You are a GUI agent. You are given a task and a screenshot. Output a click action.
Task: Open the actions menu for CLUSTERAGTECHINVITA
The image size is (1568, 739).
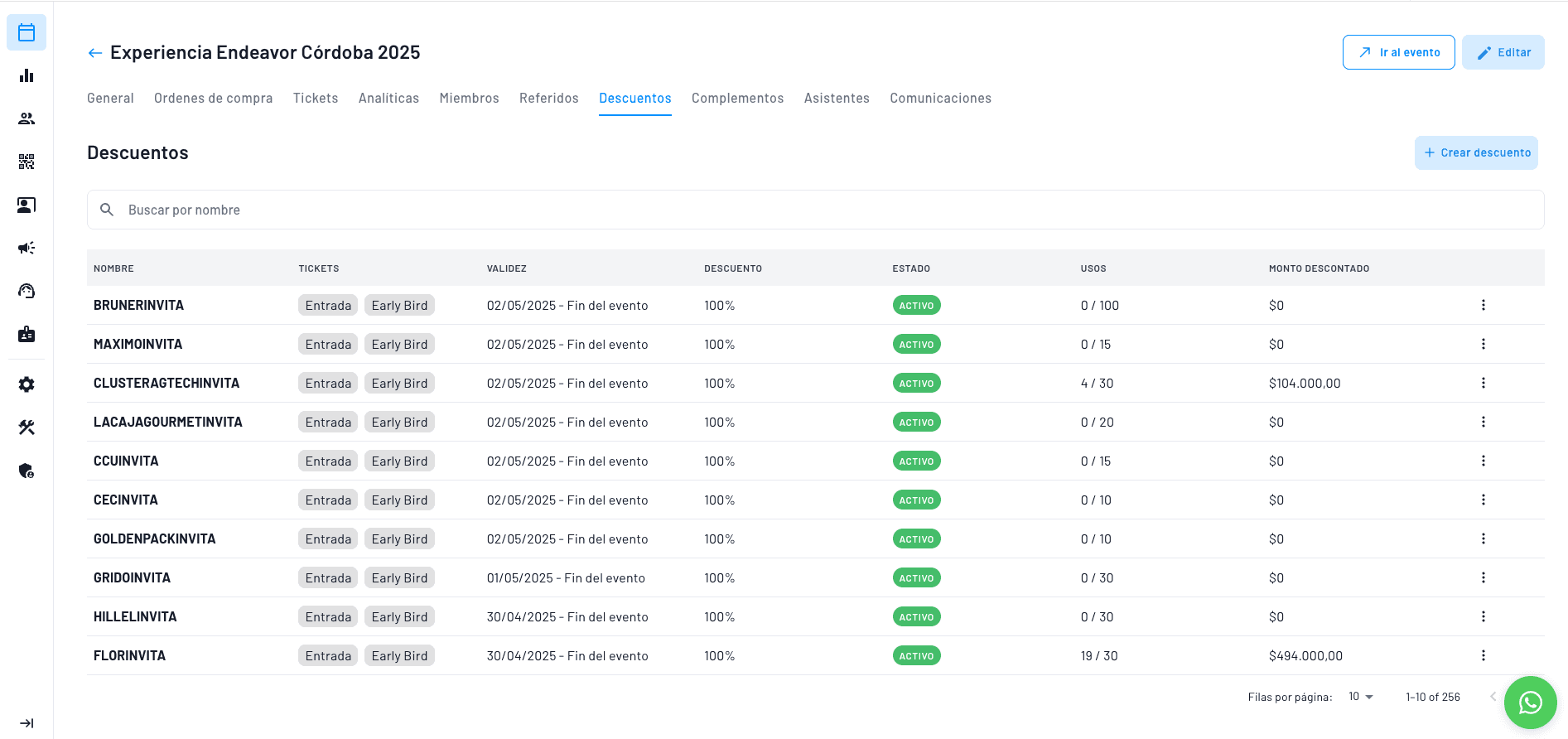[x=1483, y=383]
